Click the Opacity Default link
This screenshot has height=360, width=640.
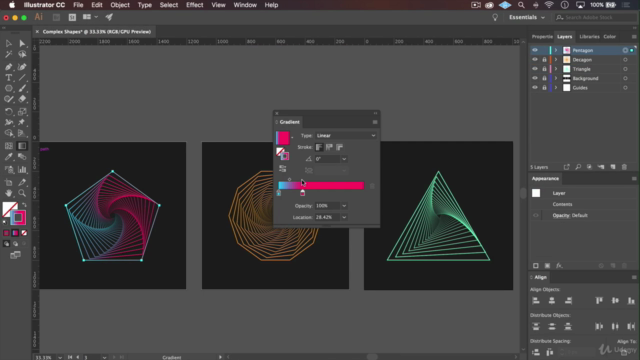(x=570, y=215)
